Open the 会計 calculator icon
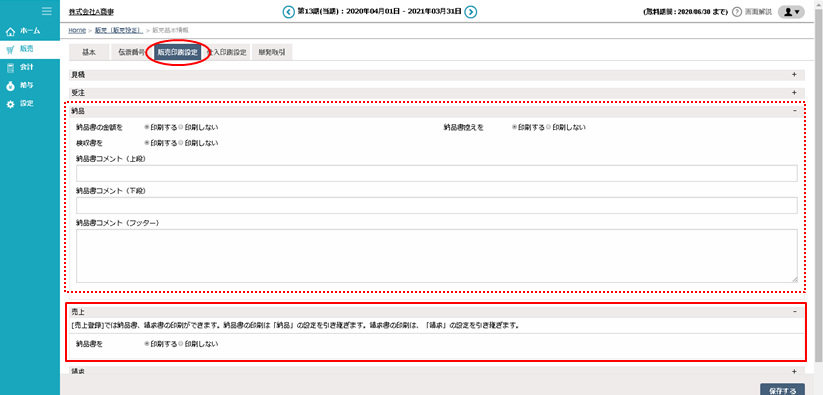The width and height of the screenshot is (823, 395). coord(10,68)
